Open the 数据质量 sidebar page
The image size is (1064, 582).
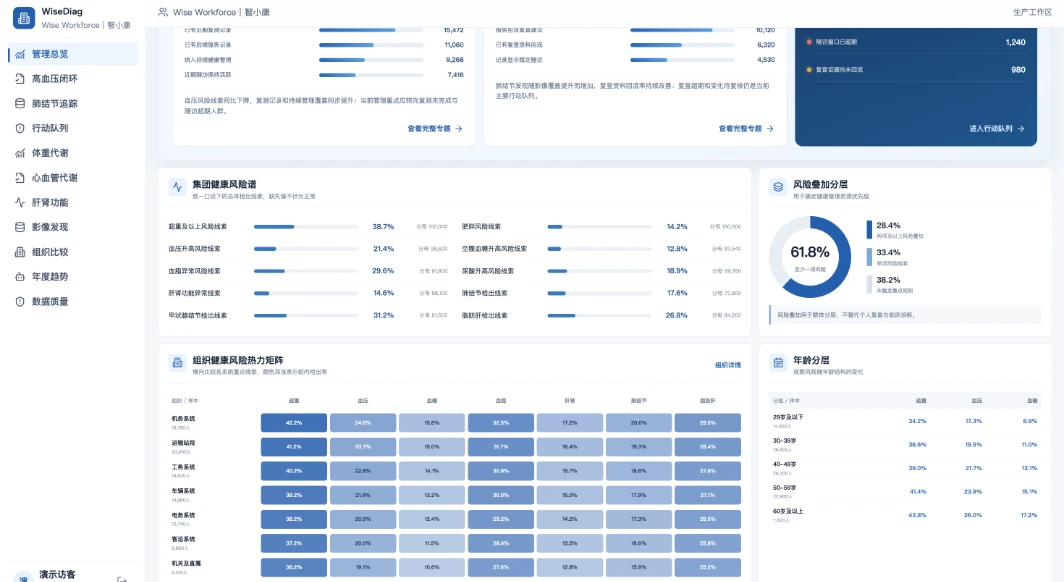point(73,301)
